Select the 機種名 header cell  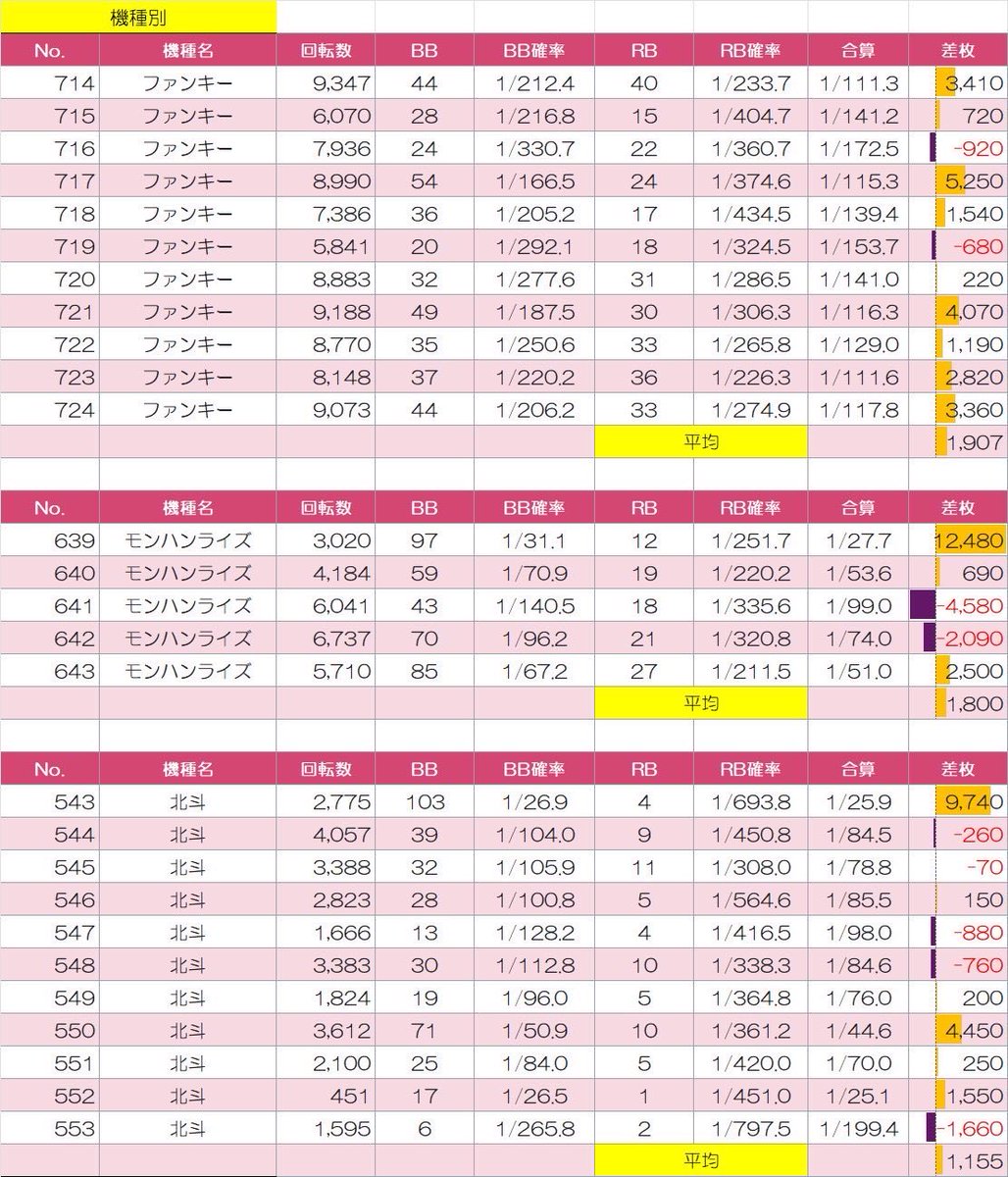pos(187,50)
